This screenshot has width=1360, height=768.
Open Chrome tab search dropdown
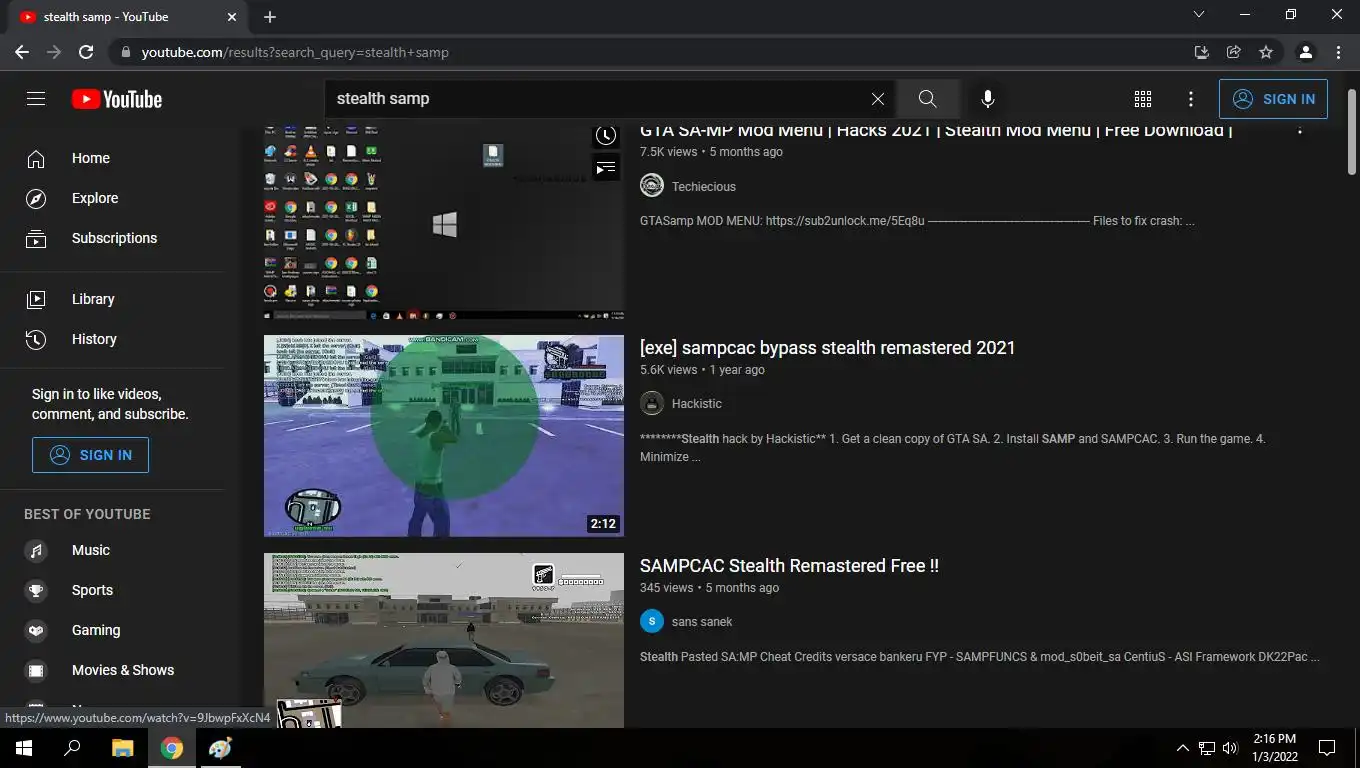[1199, 15]
